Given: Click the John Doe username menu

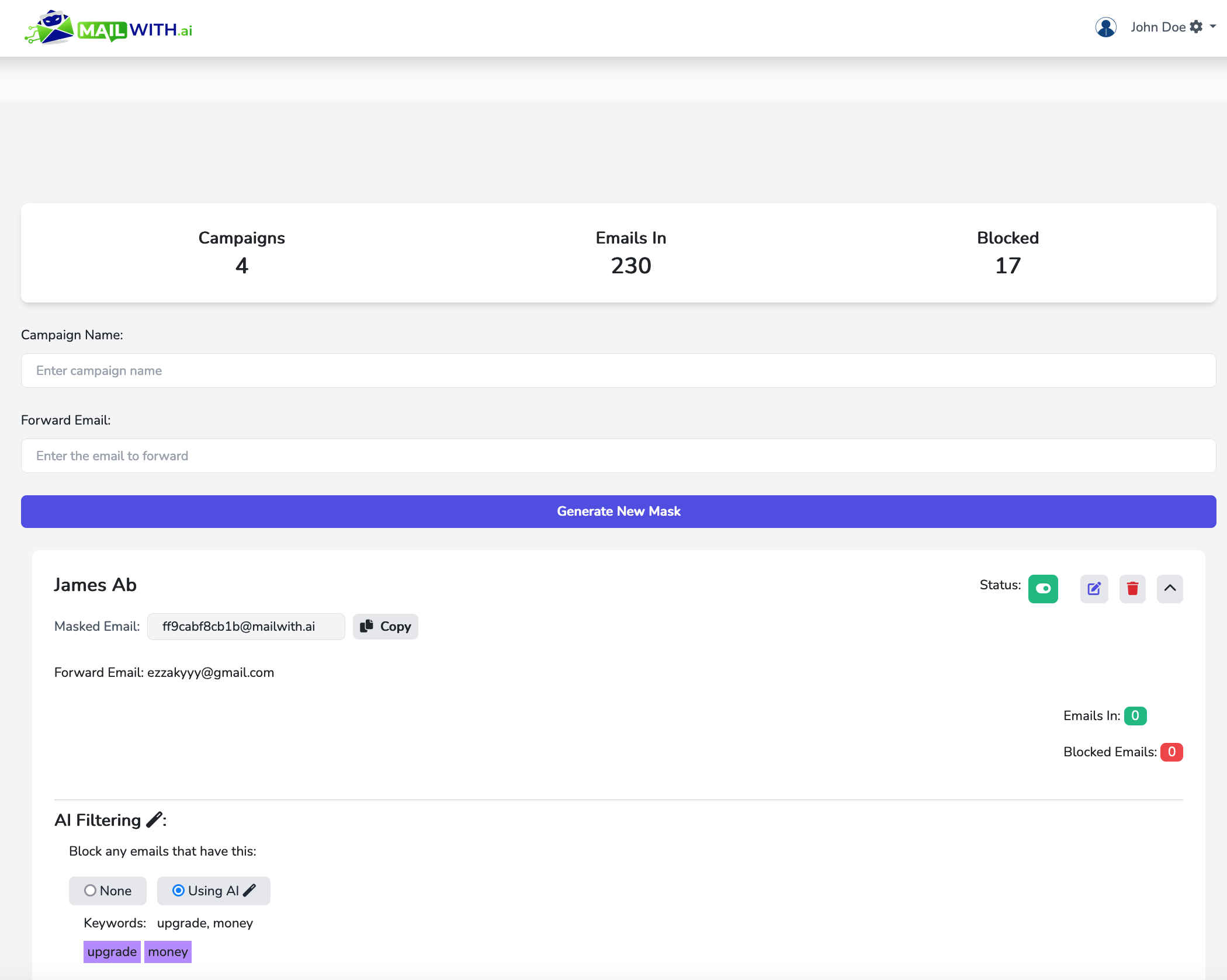Looking at the screenshot, I should click(1157, 27).
